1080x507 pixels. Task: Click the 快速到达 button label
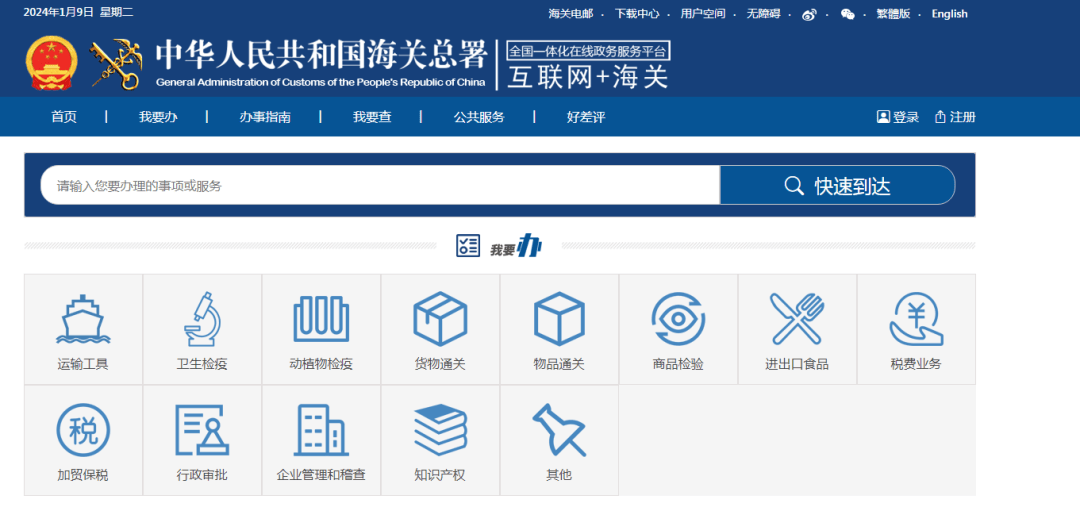853,186
